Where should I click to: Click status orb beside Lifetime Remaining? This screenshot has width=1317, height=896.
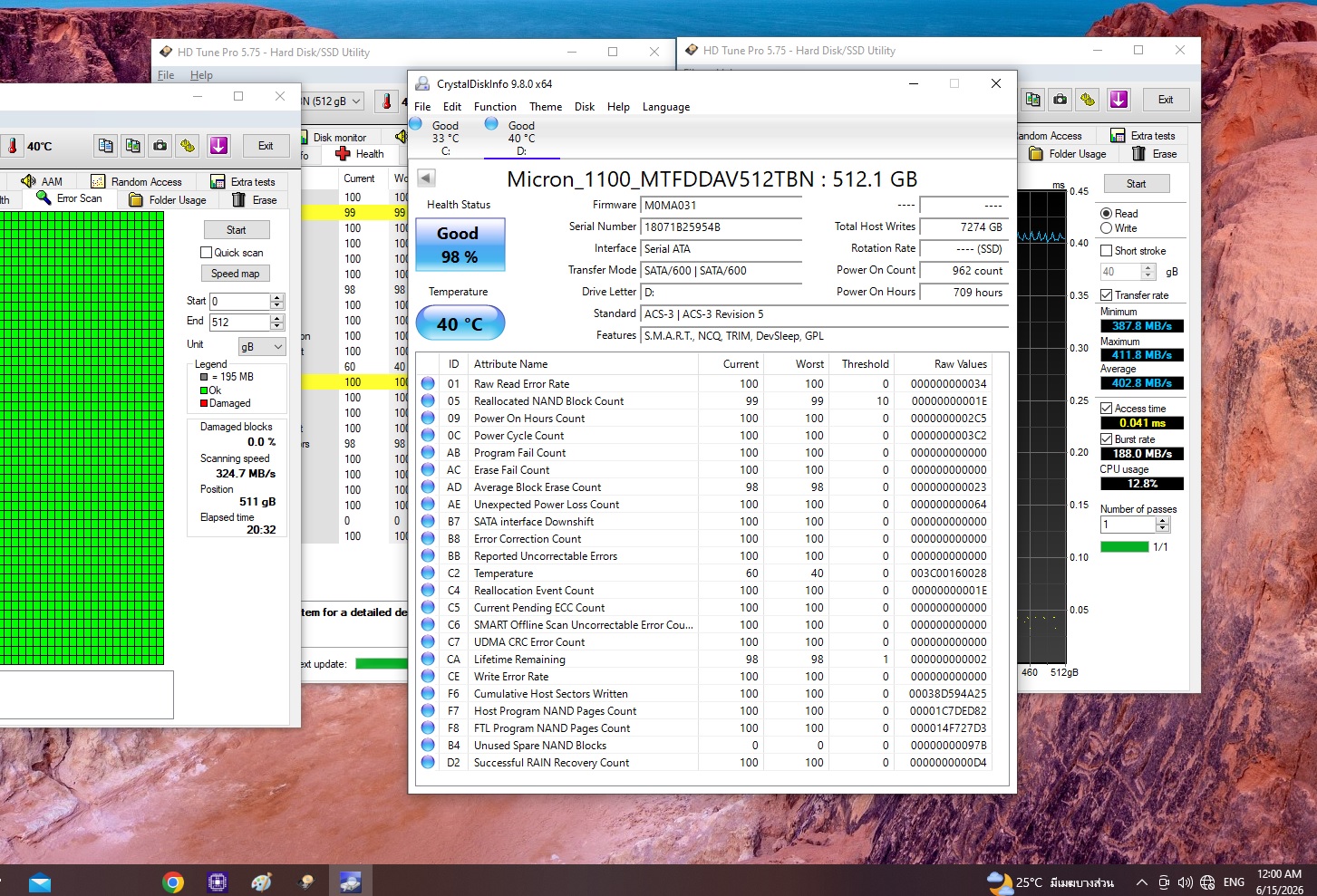[428, 660]
